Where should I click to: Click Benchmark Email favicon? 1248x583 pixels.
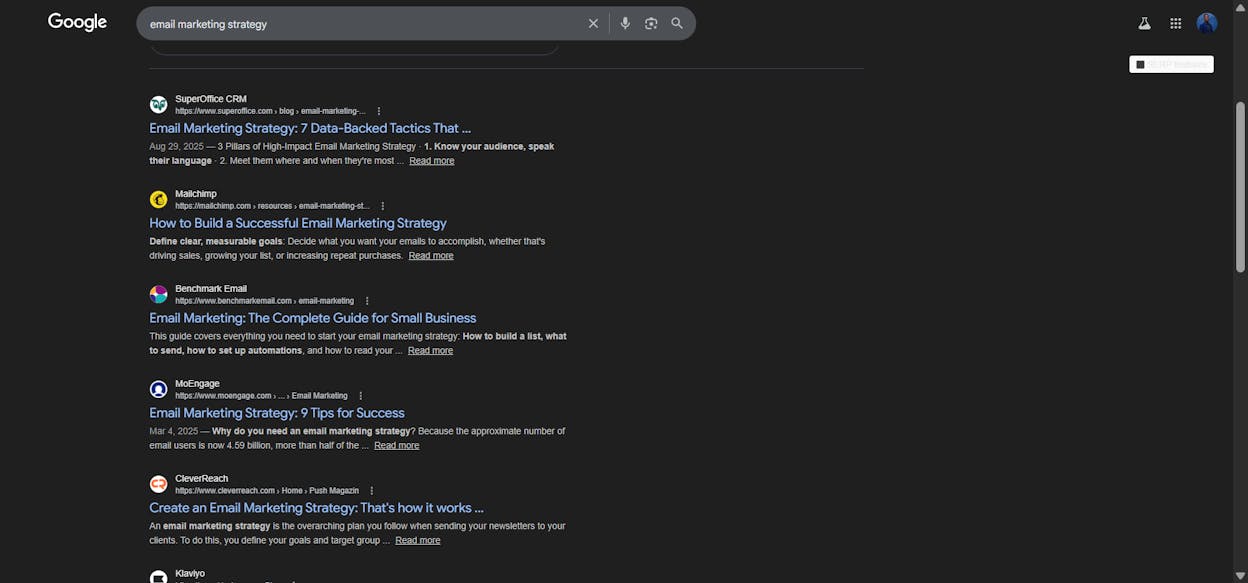coord(158,294)
